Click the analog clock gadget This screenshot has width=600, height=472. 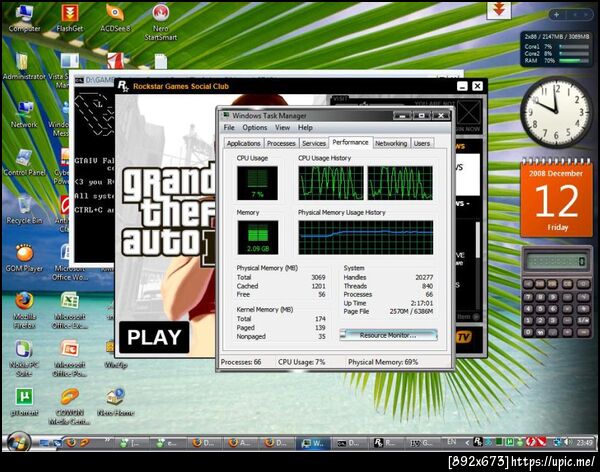[x=556, y=112]
